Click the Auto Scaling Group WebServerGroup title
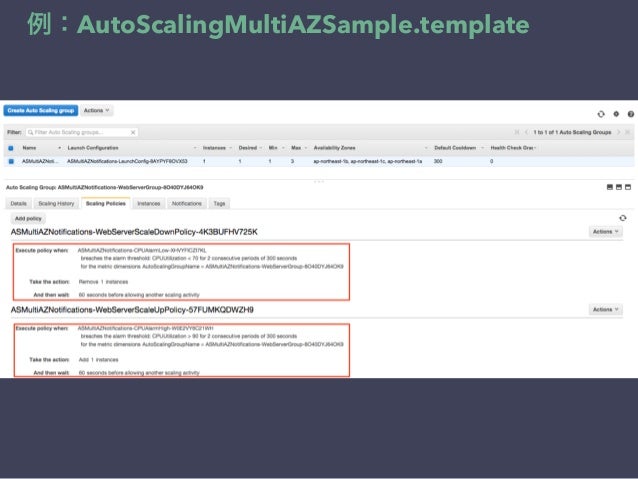638x479 pixels. (105, 188)
